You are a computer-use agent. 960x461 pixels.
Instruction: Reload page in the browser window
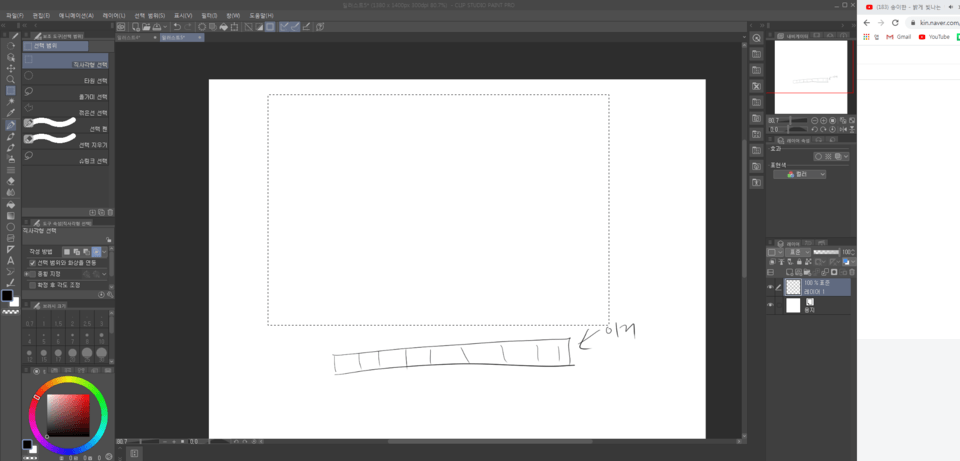[895, 23]
